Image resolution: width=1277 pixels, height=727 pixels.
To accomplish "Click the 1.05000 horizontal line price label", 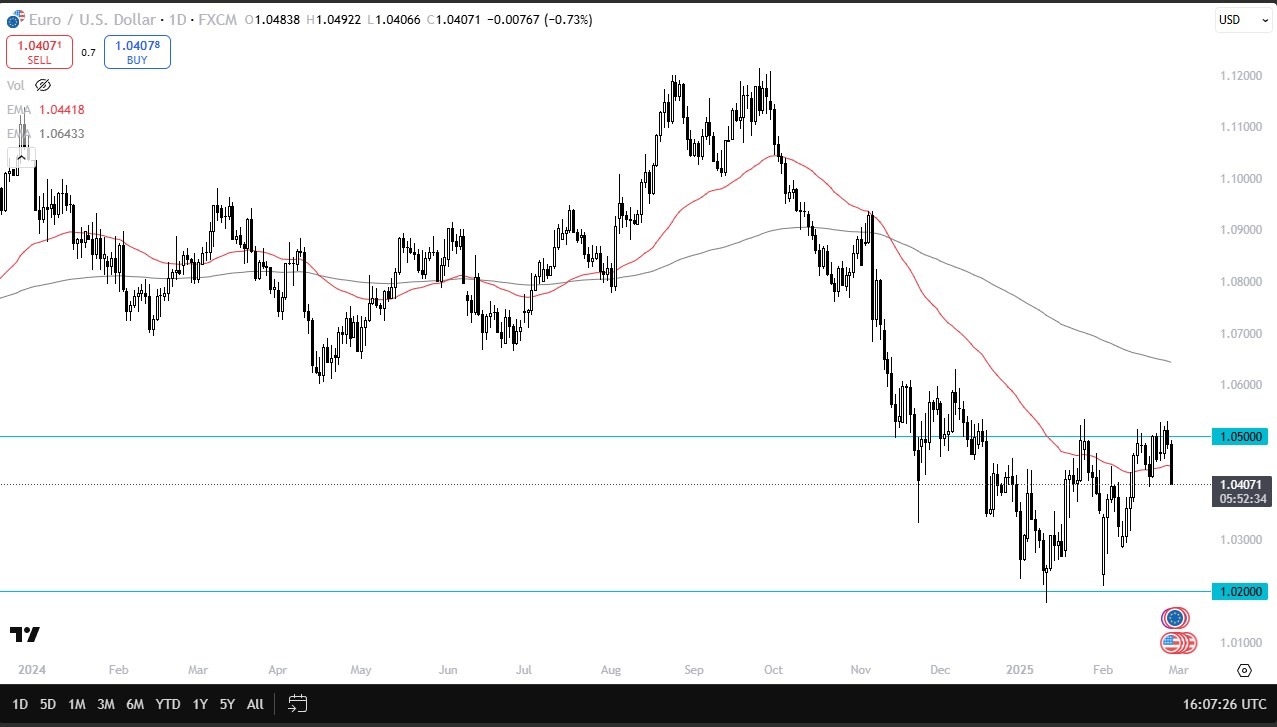I will 1238,437.
